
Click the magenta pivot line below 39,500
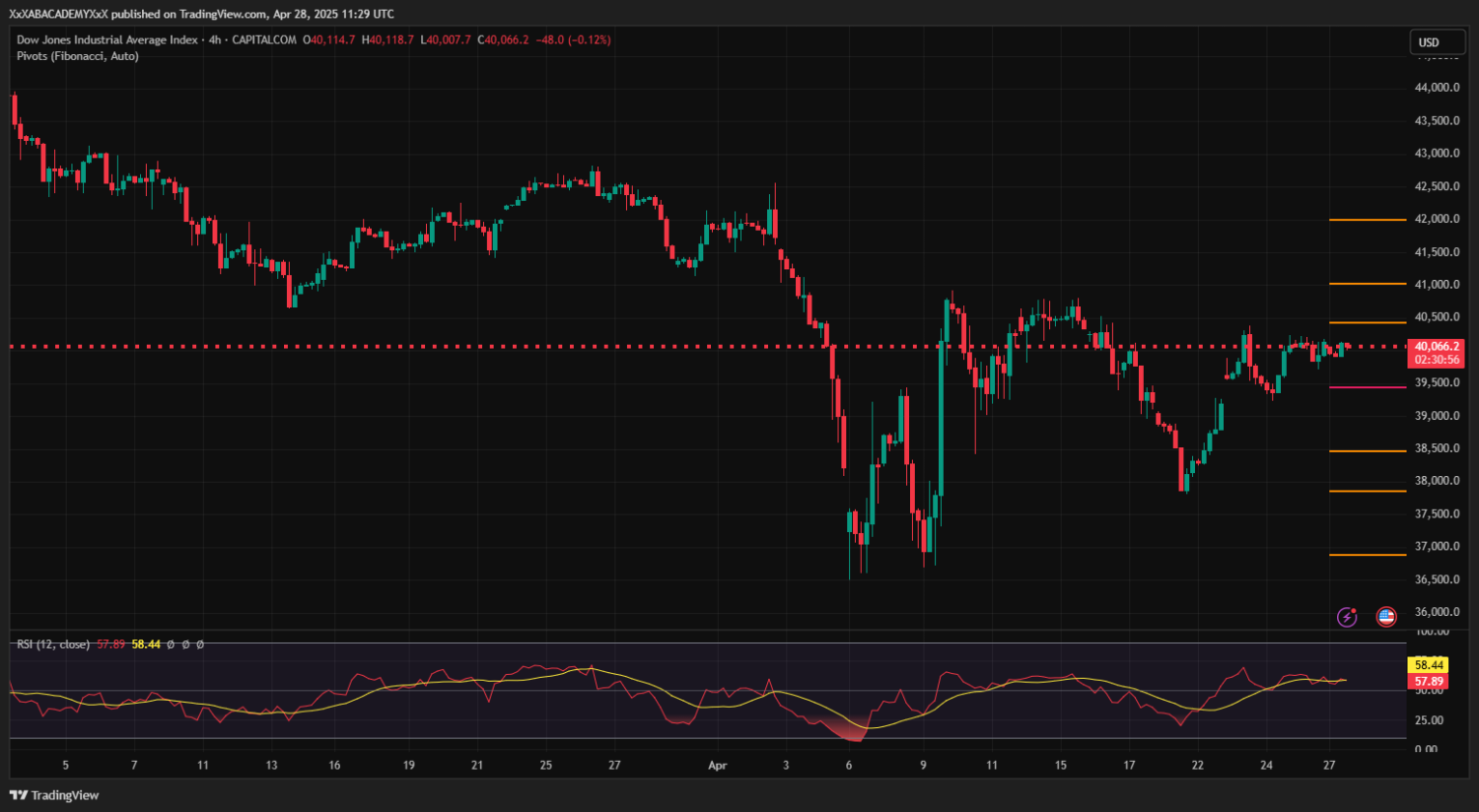point(1368,387)
